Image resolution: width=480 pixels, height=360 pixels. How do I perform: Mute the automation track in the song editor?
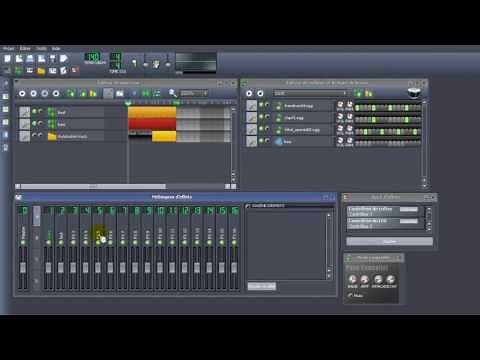tap(34, 135)
